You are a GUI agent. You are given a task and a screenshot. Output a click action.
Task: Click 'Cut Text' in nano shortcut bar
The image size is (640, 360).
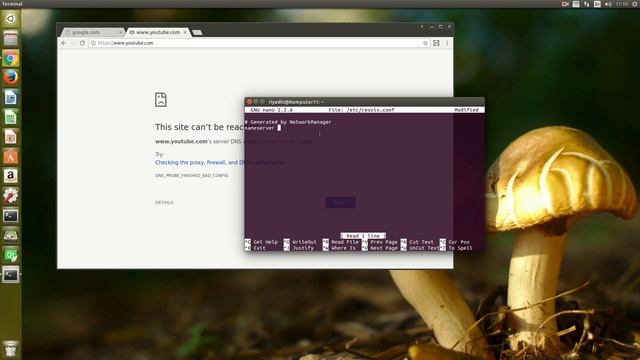[421, 242]
